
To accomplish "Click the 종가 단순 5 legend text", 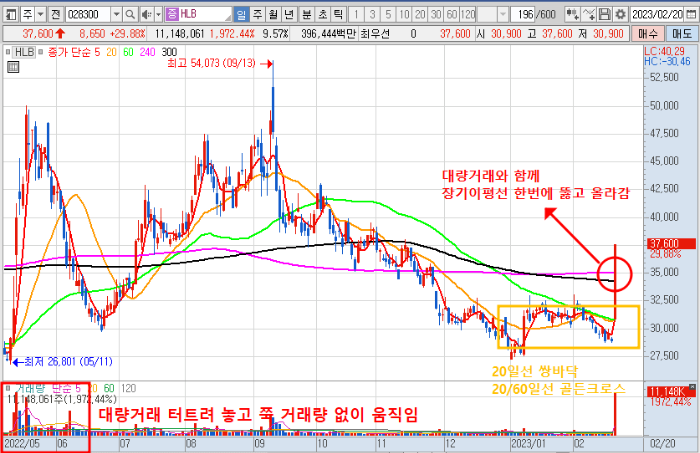I will (74, 52).
